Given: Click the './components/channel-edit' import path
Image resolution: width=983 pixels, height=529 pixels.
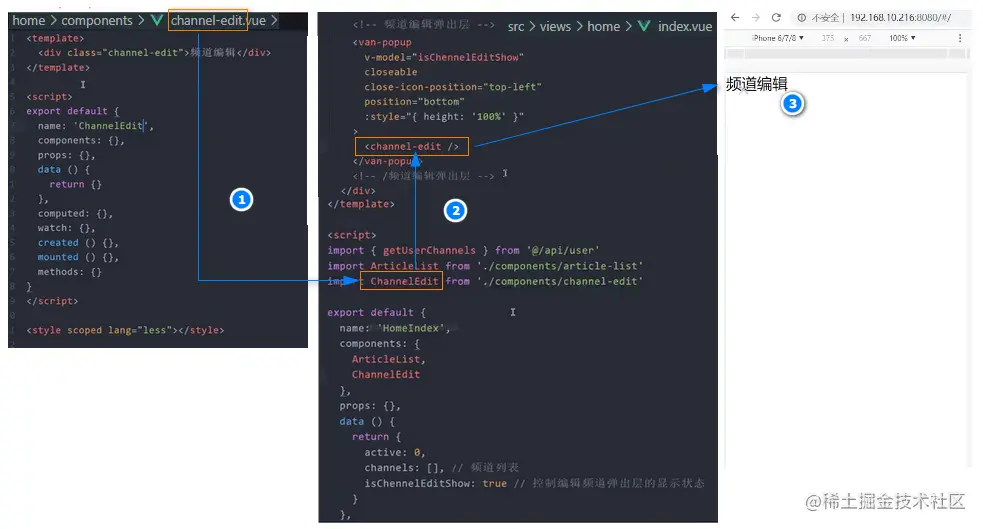Looking at the screenshot, I should click(560, 281).
